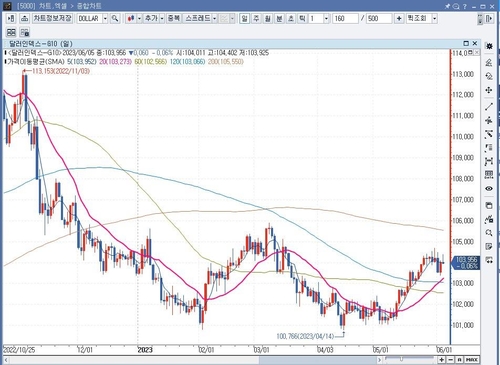
Task: Close the 달러인덱스 chart pane
Action: [x=475, y=43]
